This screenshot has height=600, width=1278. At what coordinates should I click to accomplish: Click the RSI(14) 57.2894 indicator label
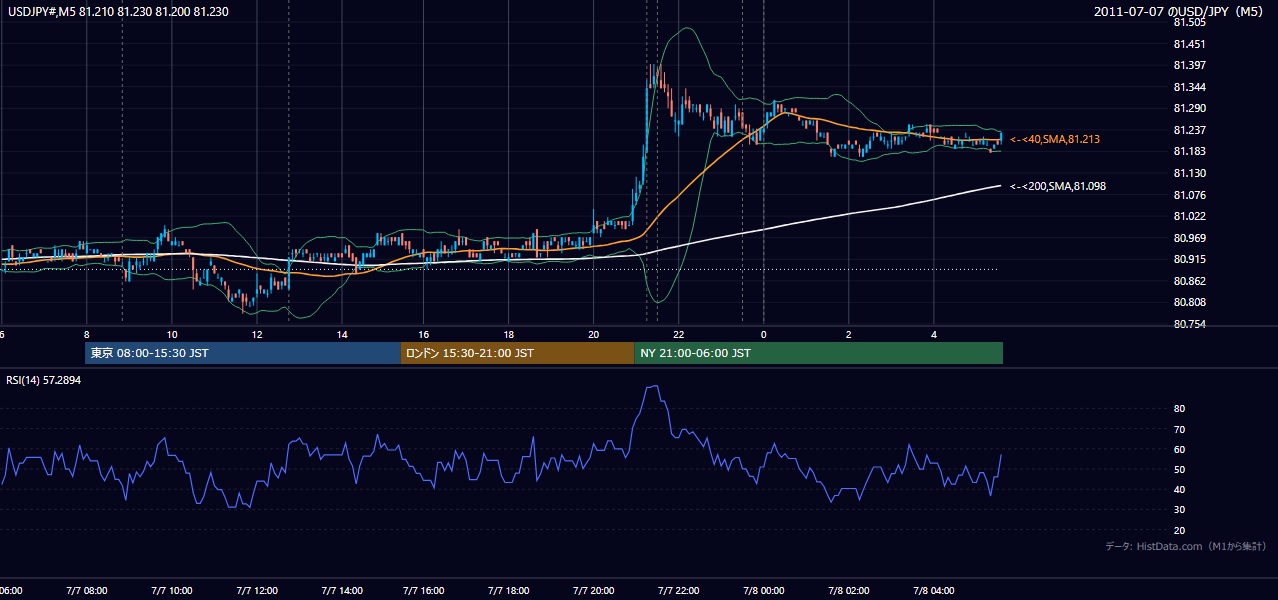(44, 380)
